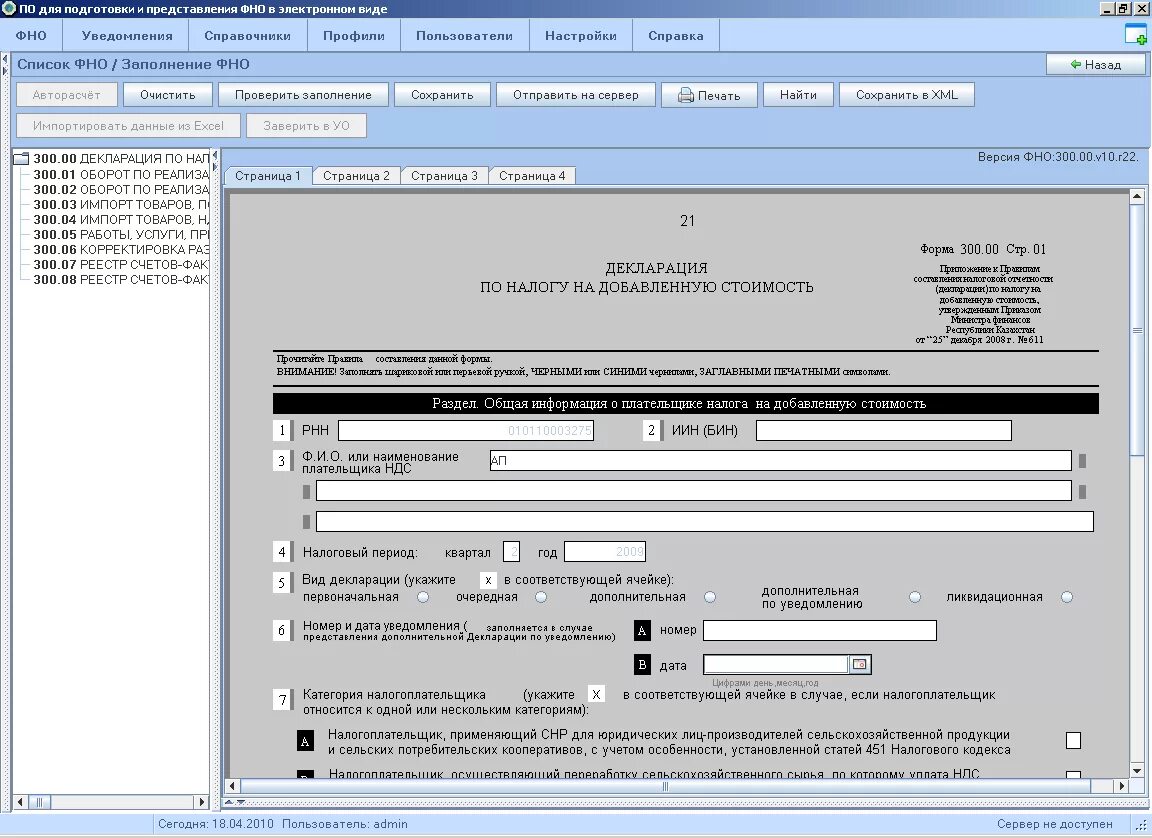
Task: Click the form horizontal scroll right arrow
Action: [1121, 786]
